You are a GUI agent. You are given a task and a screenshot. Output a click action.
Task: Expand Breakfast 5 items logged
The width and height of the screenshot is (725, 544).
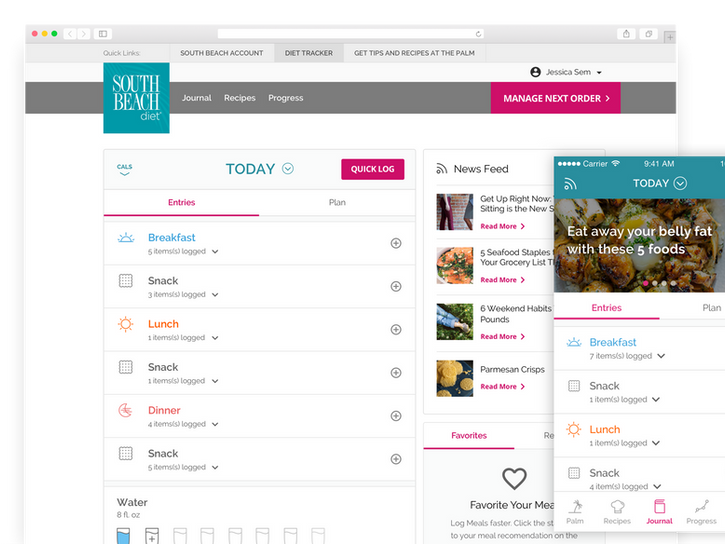coord(215,252)
